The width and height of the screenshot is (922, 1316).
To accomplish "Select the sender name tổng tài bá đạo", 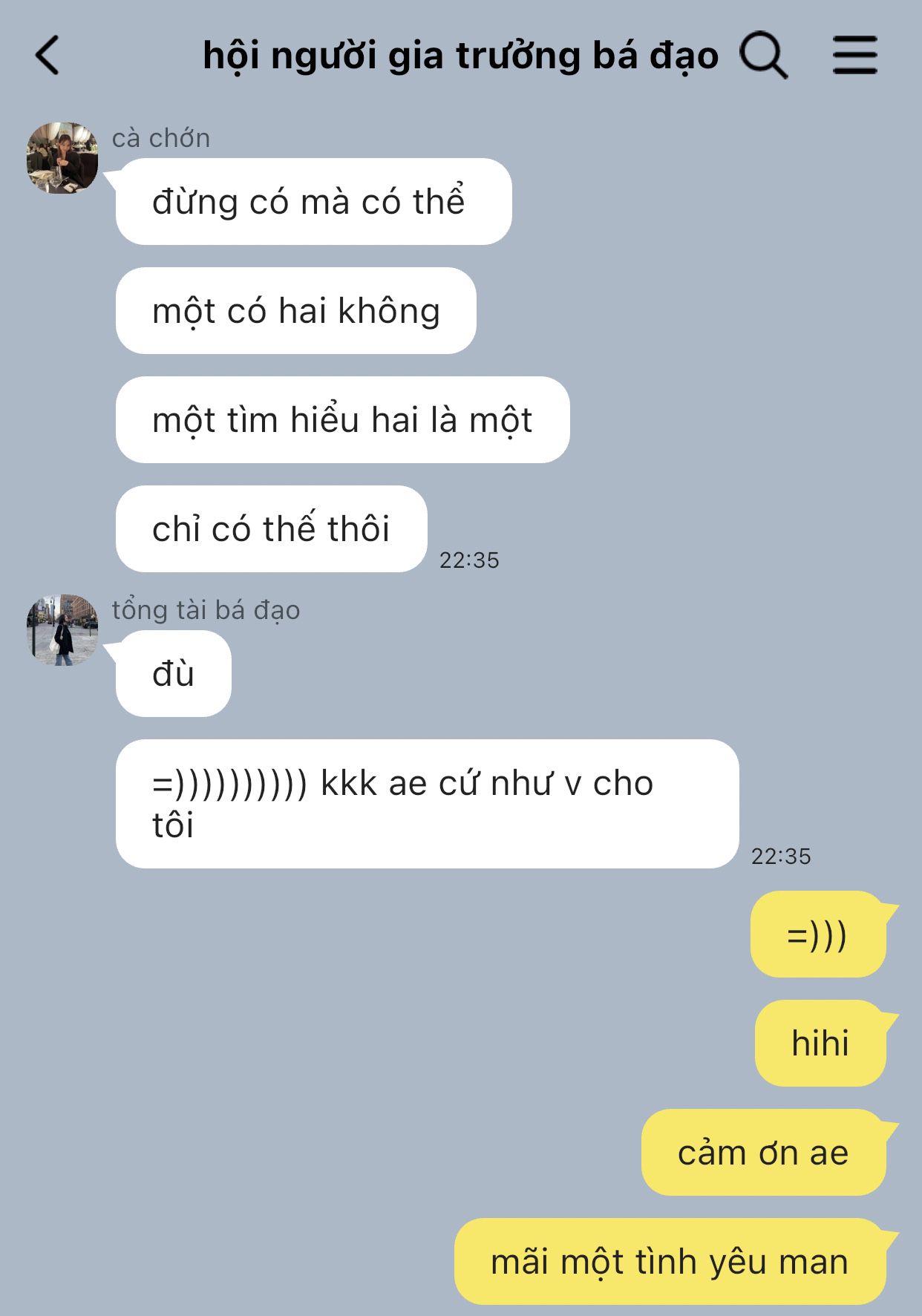I will click(x=206, y=610).
